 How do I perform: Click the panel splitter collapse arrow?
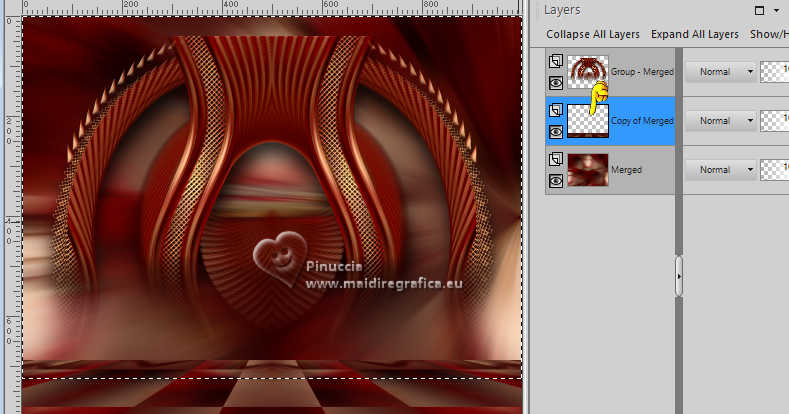679,276
